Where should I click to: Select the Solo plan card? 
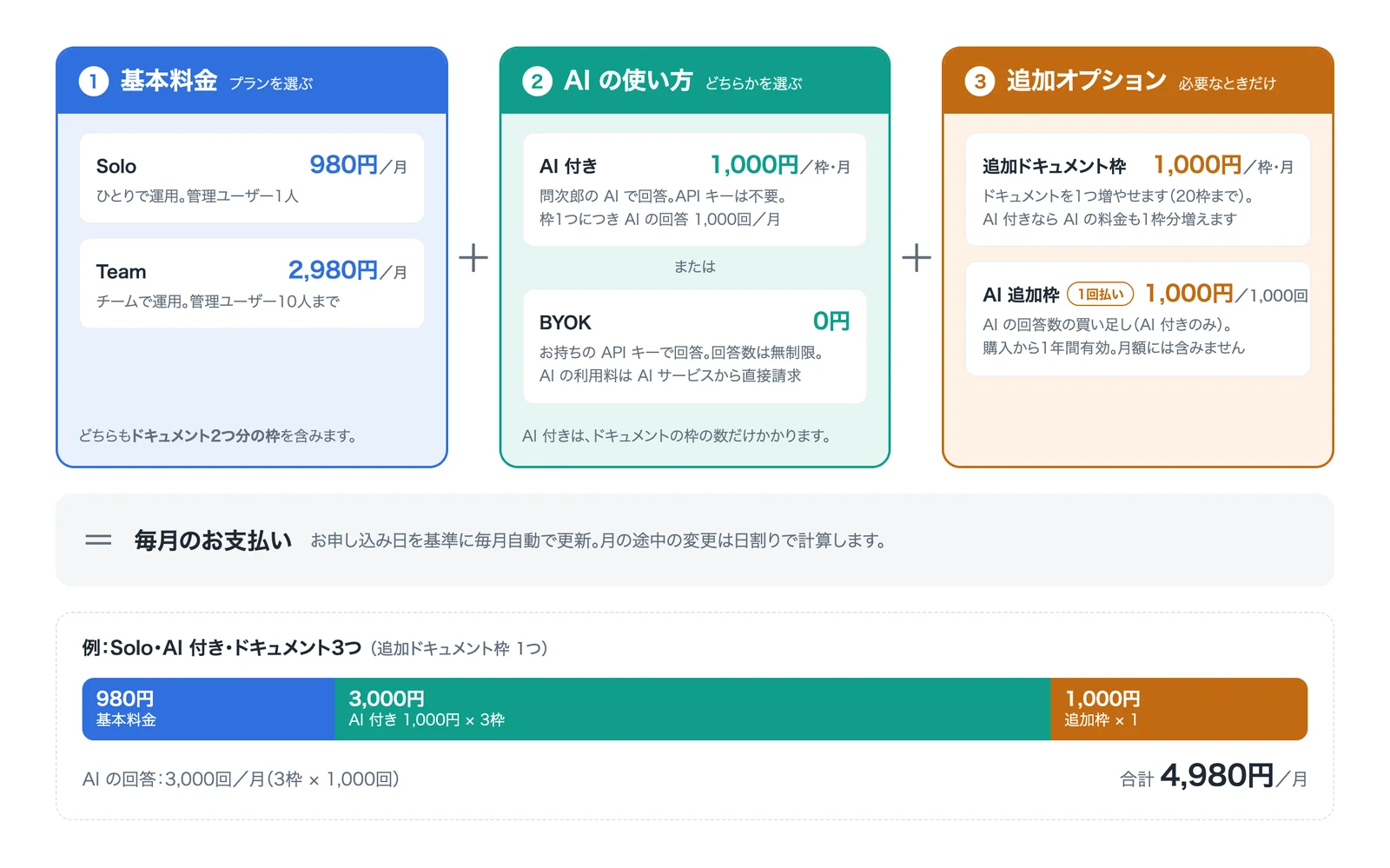[252, 178]
